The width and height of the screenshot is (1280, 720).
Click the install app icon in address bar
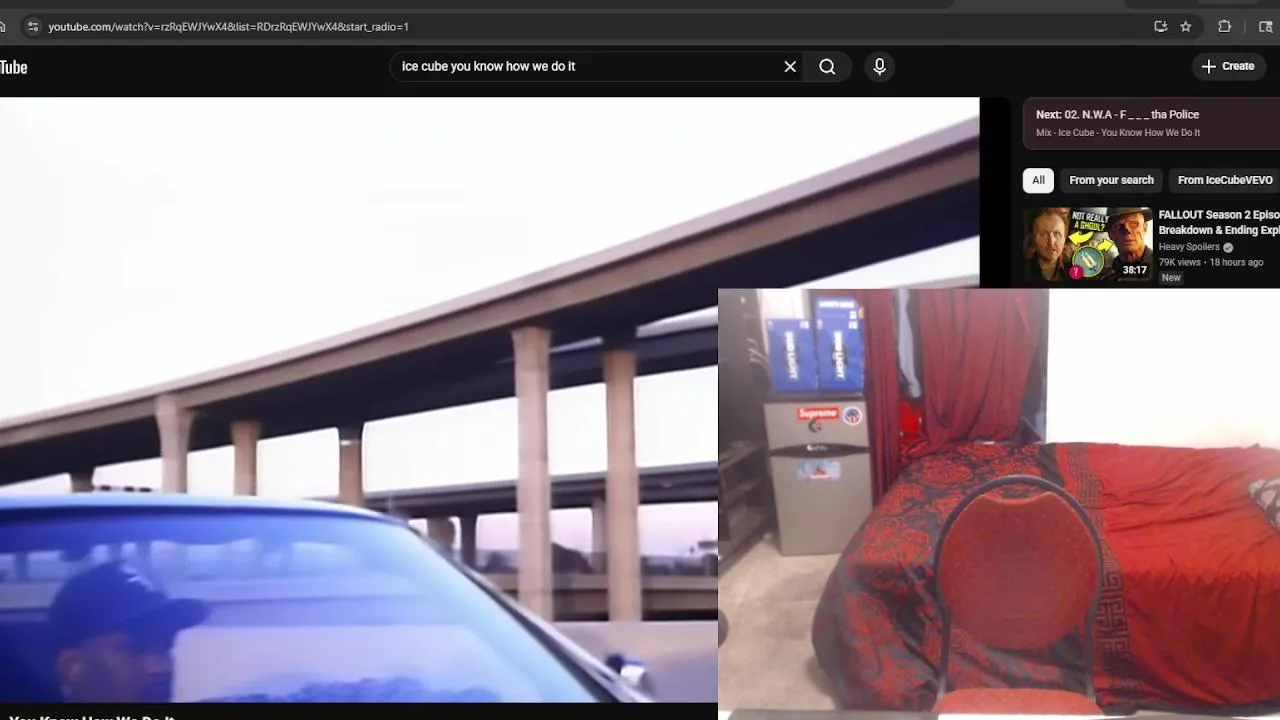(1160, 27)
